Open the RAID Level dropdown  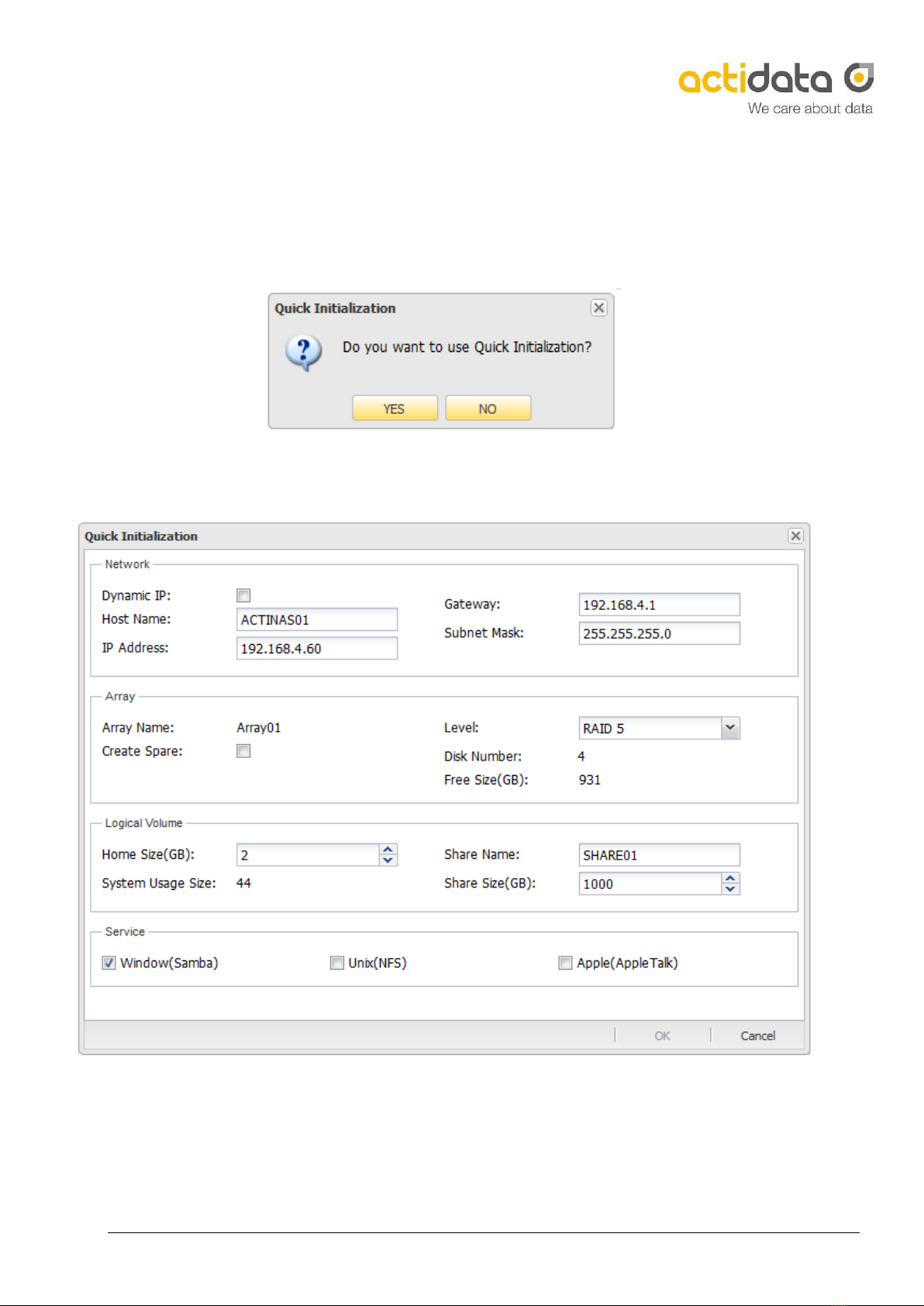coord(730,728)
